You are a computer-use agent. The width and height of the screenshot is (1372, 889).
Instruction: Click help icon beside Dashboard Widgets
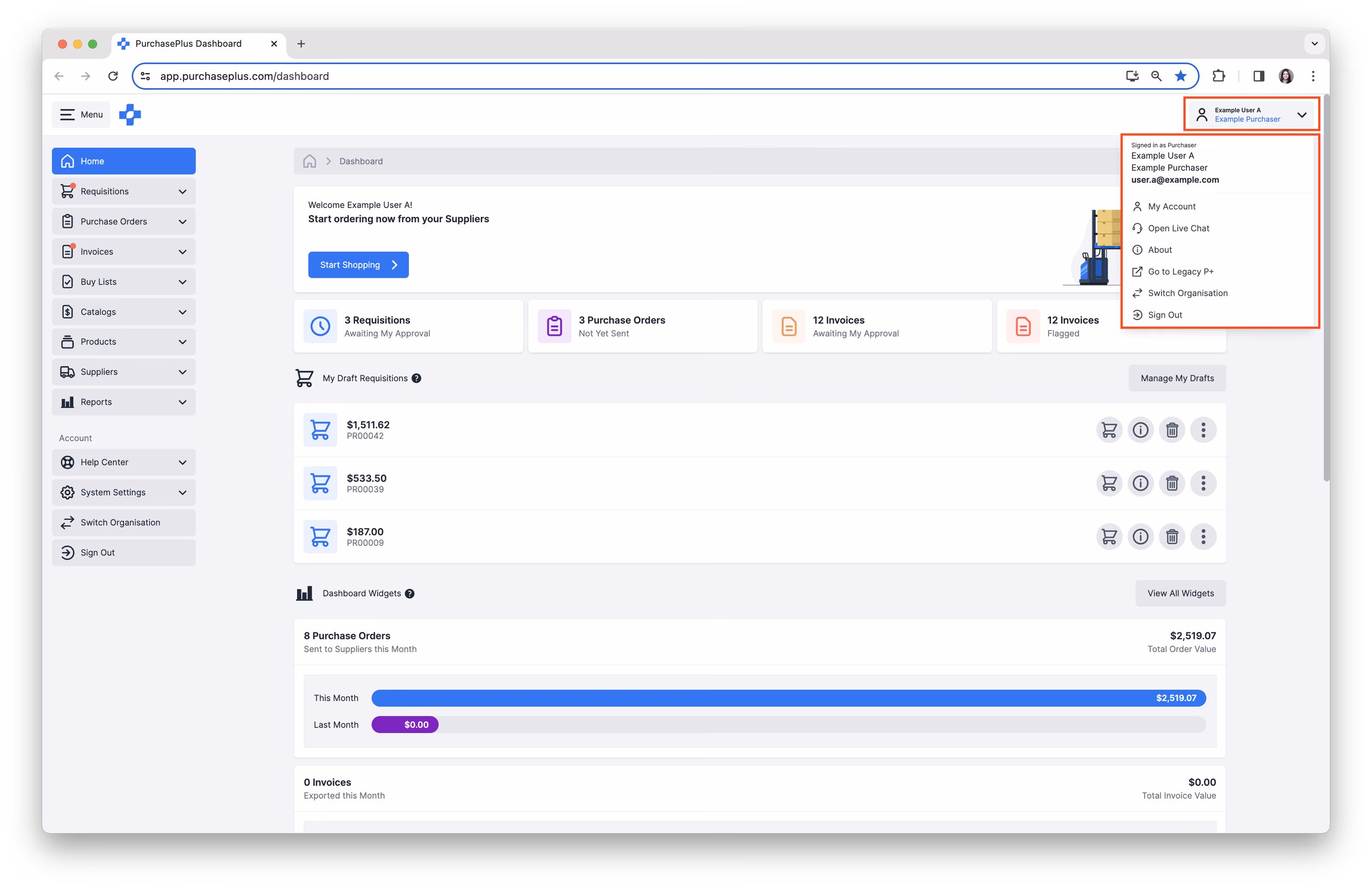(x=409, y=593)
